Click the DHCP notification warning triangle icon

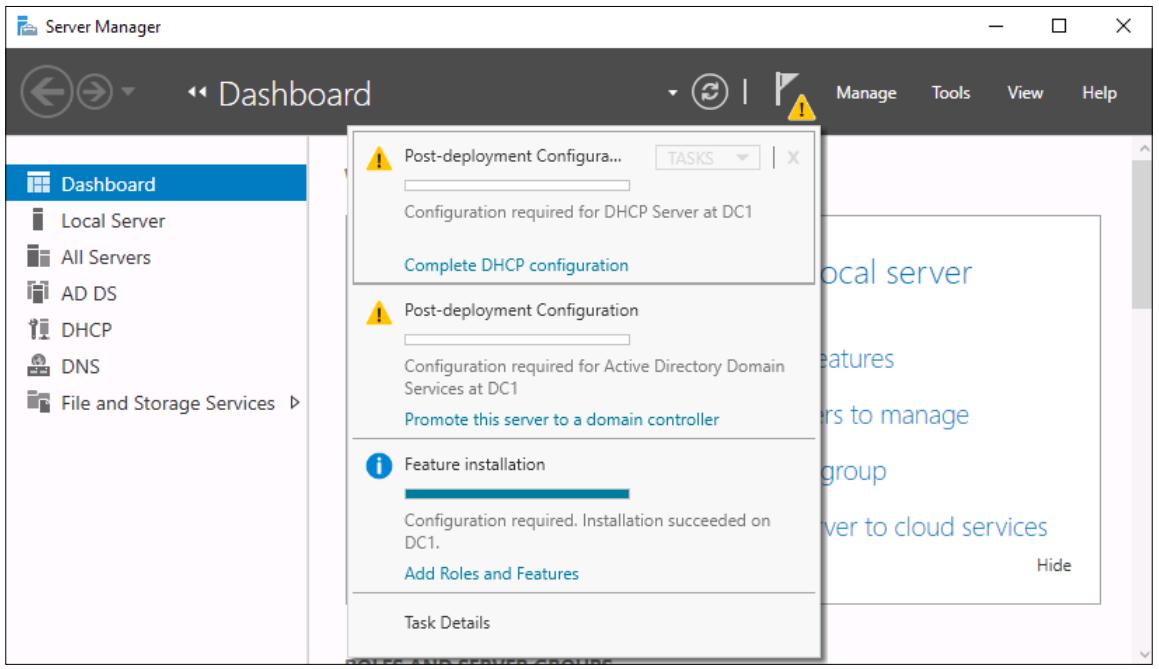tap(379, 158)
